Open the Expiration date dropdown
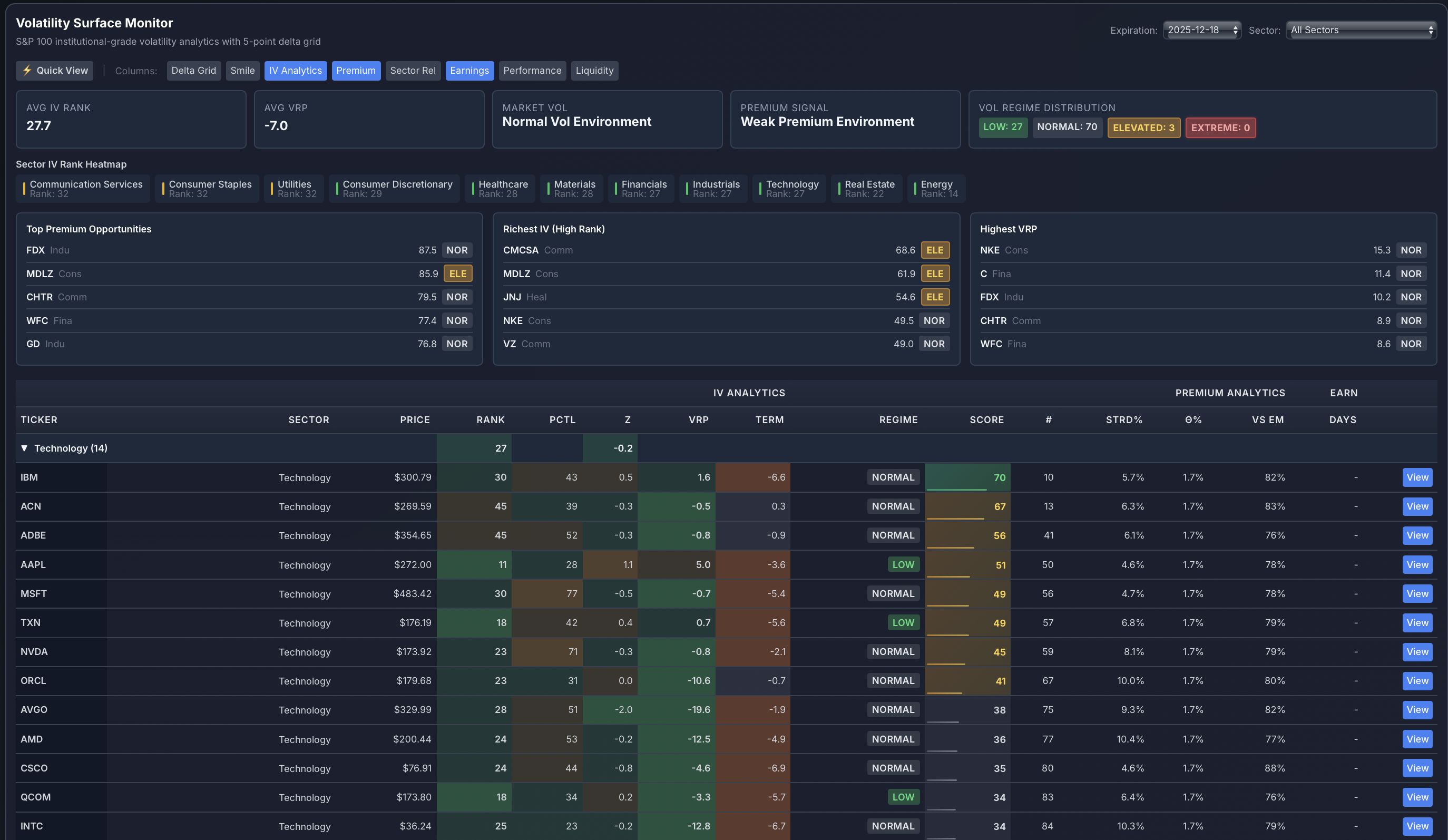This screenshot has width=1448, height=840. pyautogui.click(x=1201, y=30)
